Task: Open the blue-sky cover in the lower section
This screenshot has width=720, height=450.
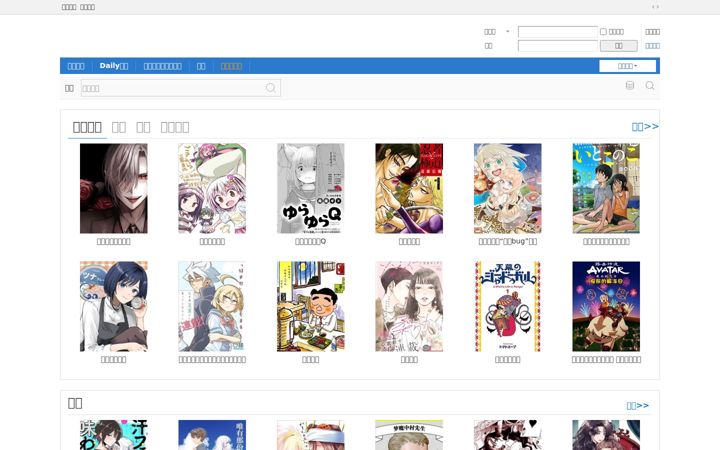Action: [212, 435]
